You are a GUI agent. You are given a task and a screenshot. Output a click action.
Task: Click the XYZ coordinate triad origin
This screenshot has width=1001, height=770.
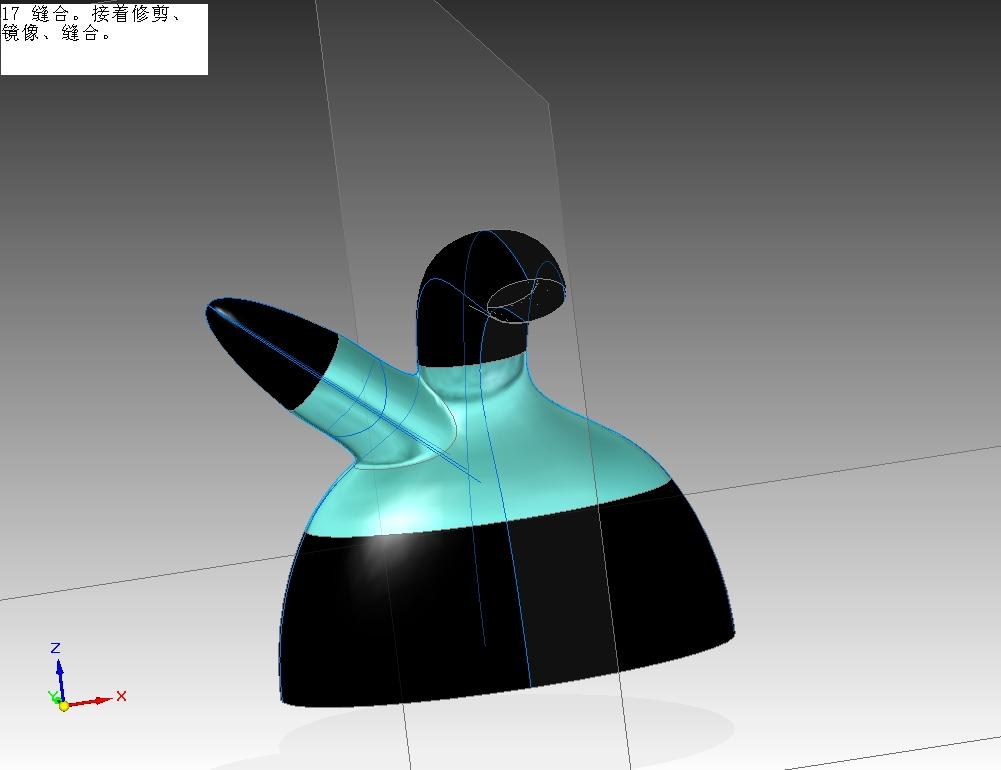63,706
